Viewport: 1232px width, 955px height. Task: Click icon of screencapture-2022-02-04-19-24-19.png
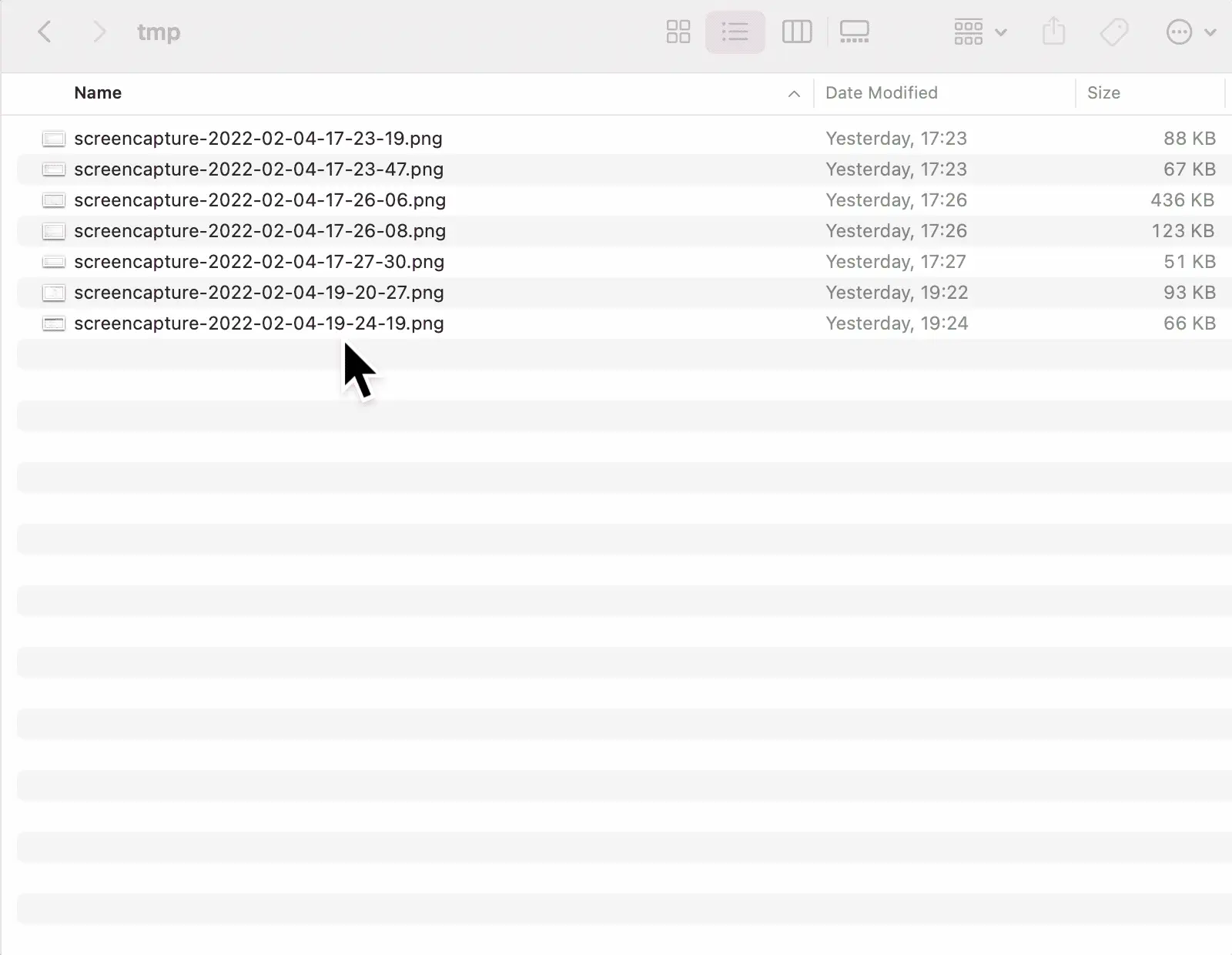pyautogui.click(x=54, y=323)
